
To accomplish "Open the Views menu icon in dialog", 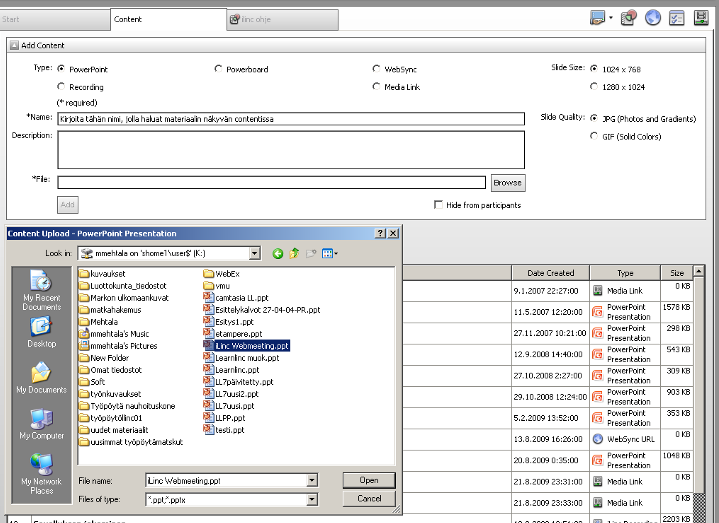I will coord(330,253).
